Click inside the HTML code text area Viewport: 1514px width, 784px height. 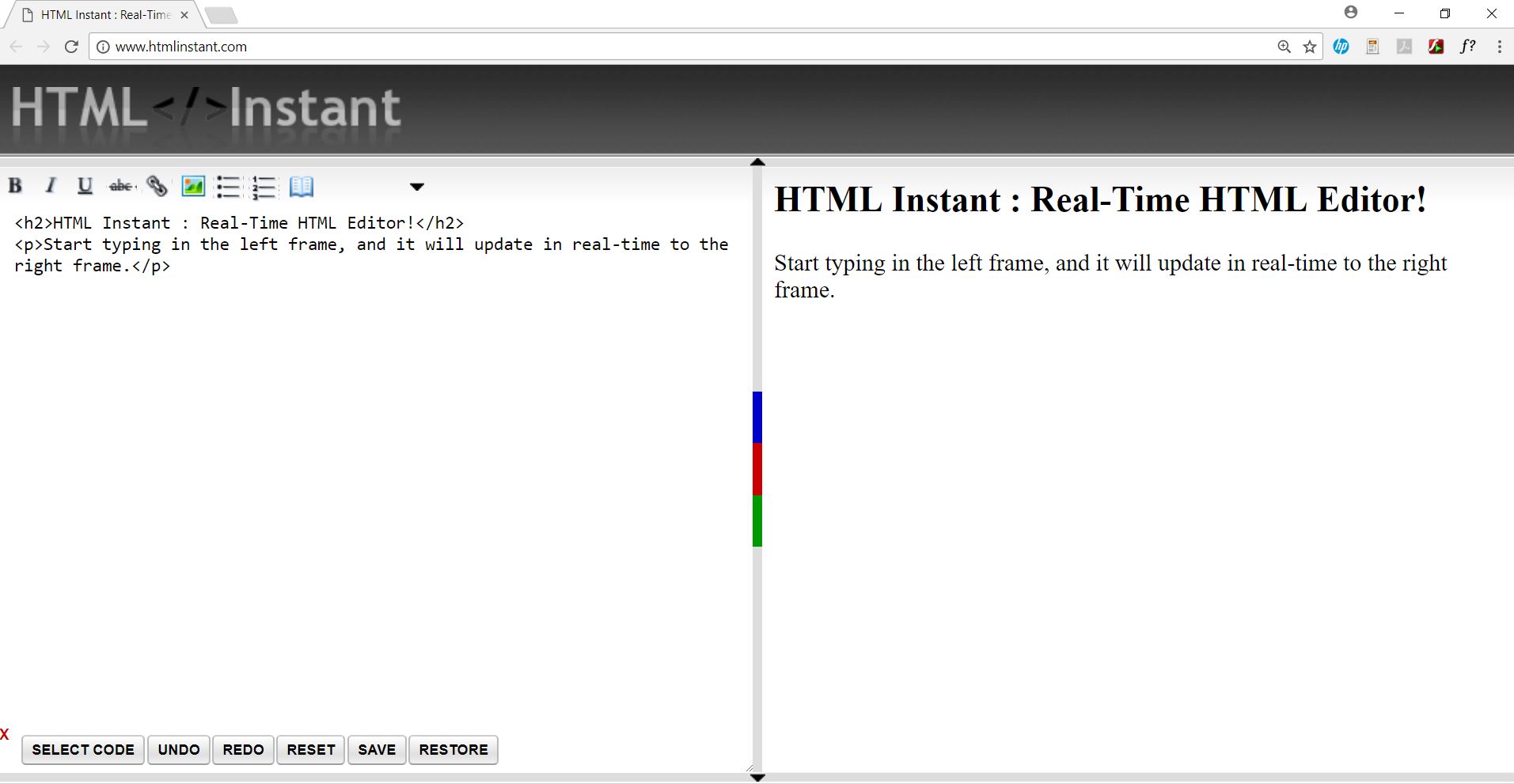[x=372, y=475]
